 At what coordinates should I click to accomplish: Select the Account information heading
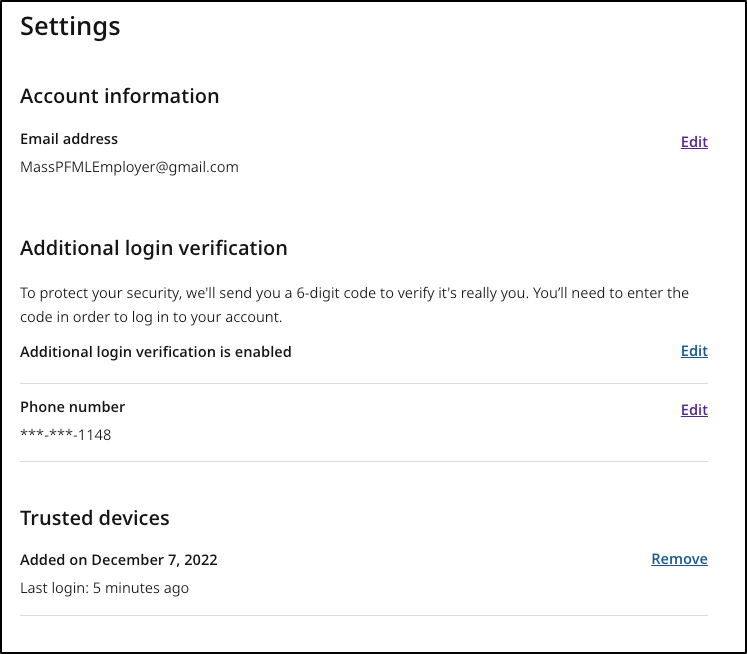tap(119, 96)
